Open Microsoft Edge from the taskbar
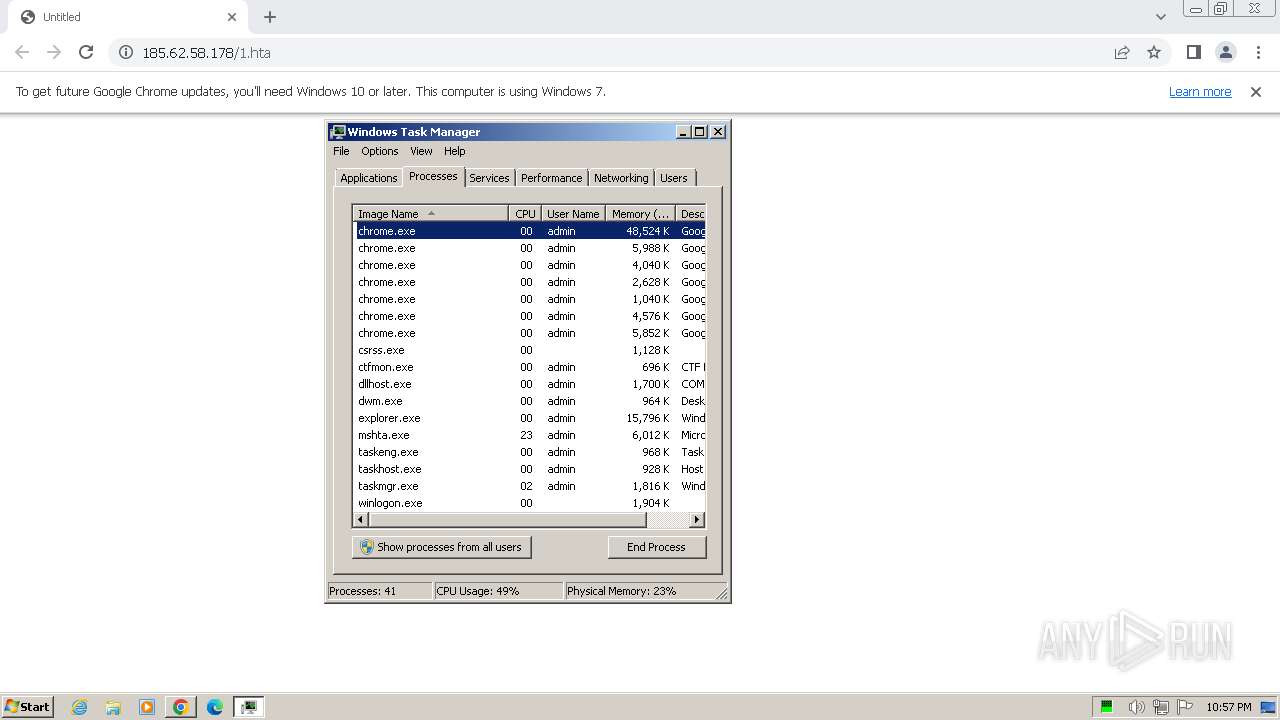The height and width of the screenshot is (720, 1280). point(215,707)
